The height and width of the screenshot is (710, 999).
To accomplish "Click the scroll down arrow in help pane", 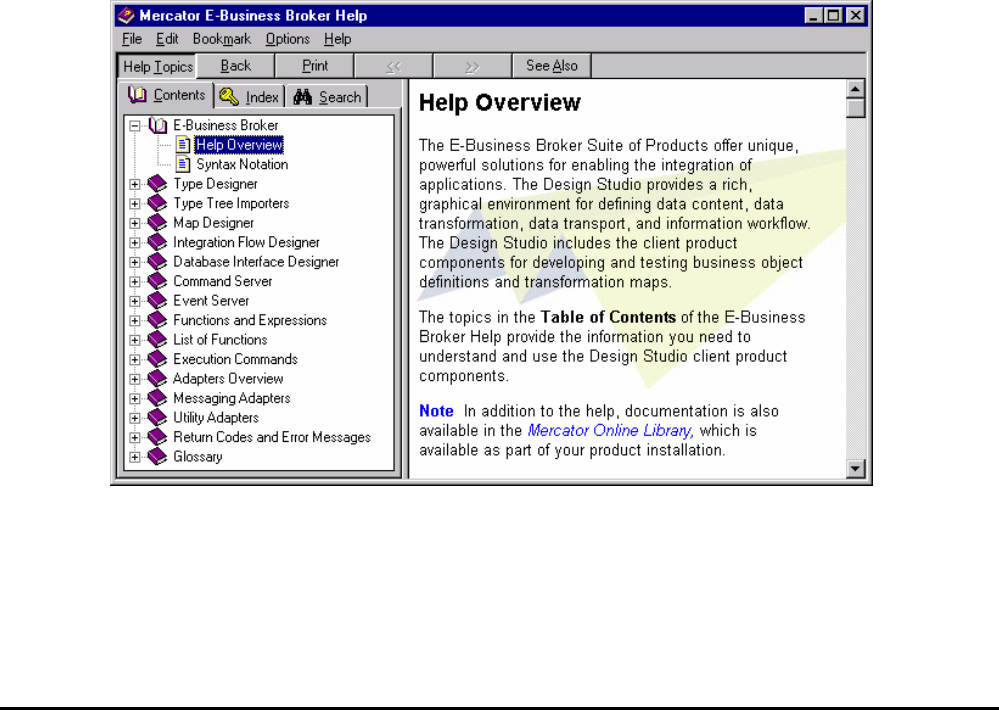I will [855, 469].
